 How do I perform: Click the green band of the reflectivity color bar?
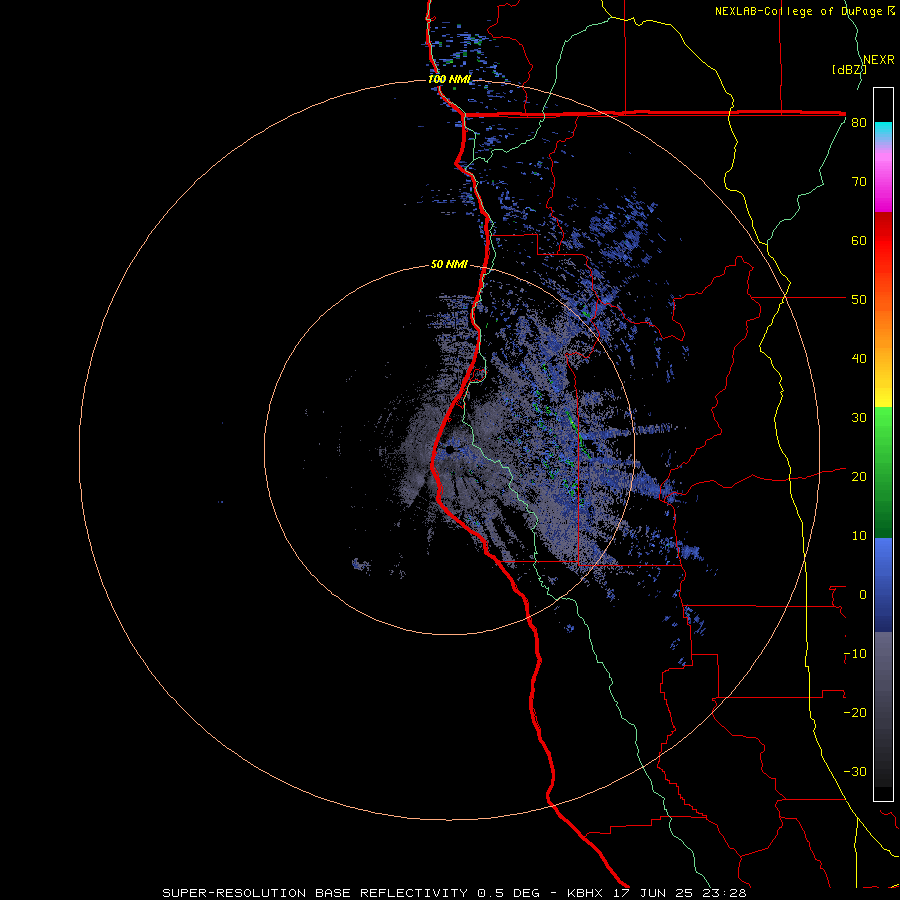[883, 472]
